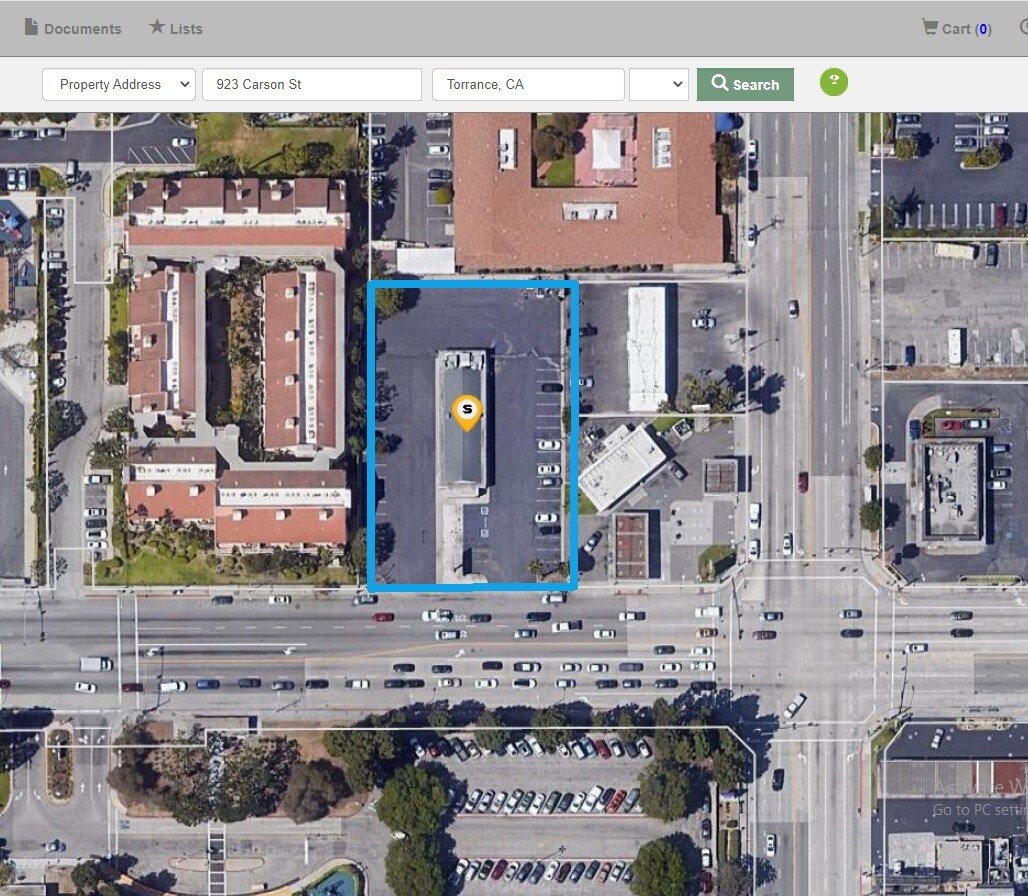
Task: Click the clock icon at the top right edge
Action: pyautogui.click(x=1023, y=28)
